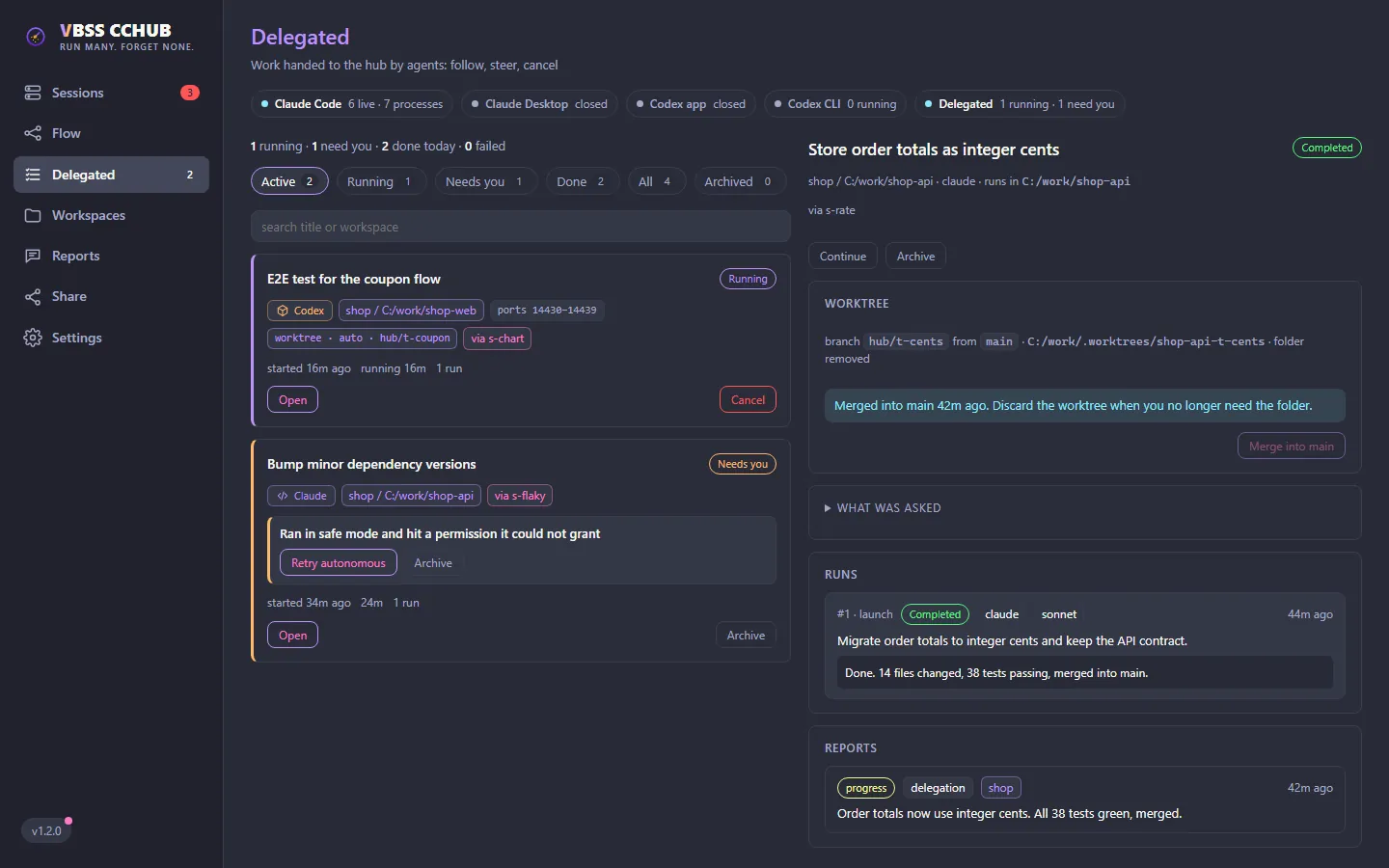Open the Bump minor dependency task

[292, 636]
